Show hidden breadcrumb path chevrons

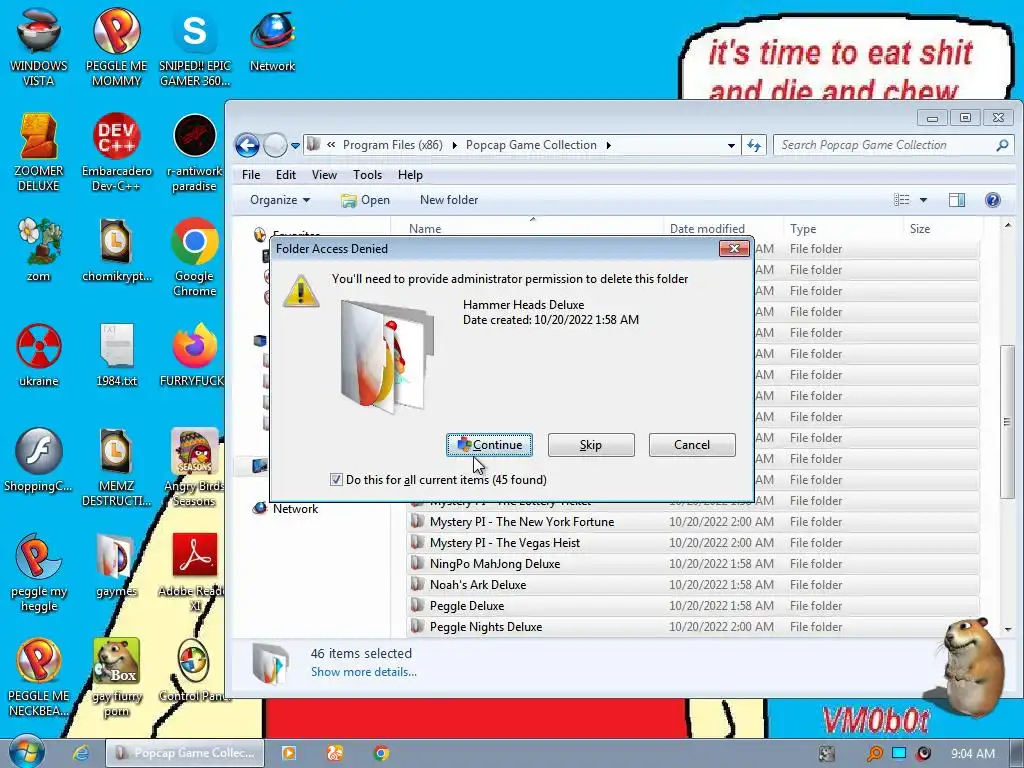[331, 145]
